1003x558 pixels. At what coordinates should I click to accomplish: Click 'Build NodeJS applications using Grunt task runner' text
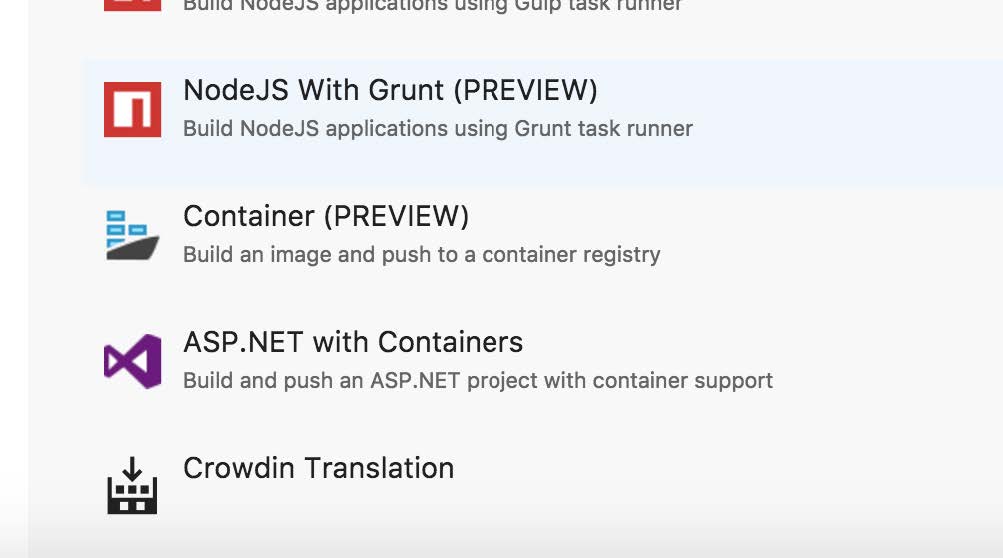[438, 129]
